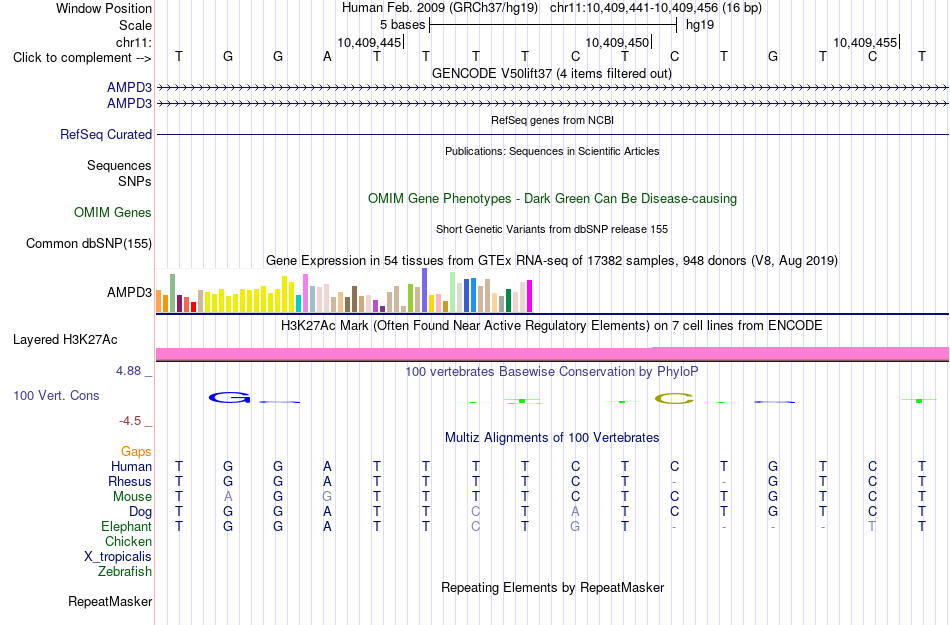Click the AMPD3 label beside GTEx bar chart
The height and width of the screenshot is (625, 950).
click(130, 293)
